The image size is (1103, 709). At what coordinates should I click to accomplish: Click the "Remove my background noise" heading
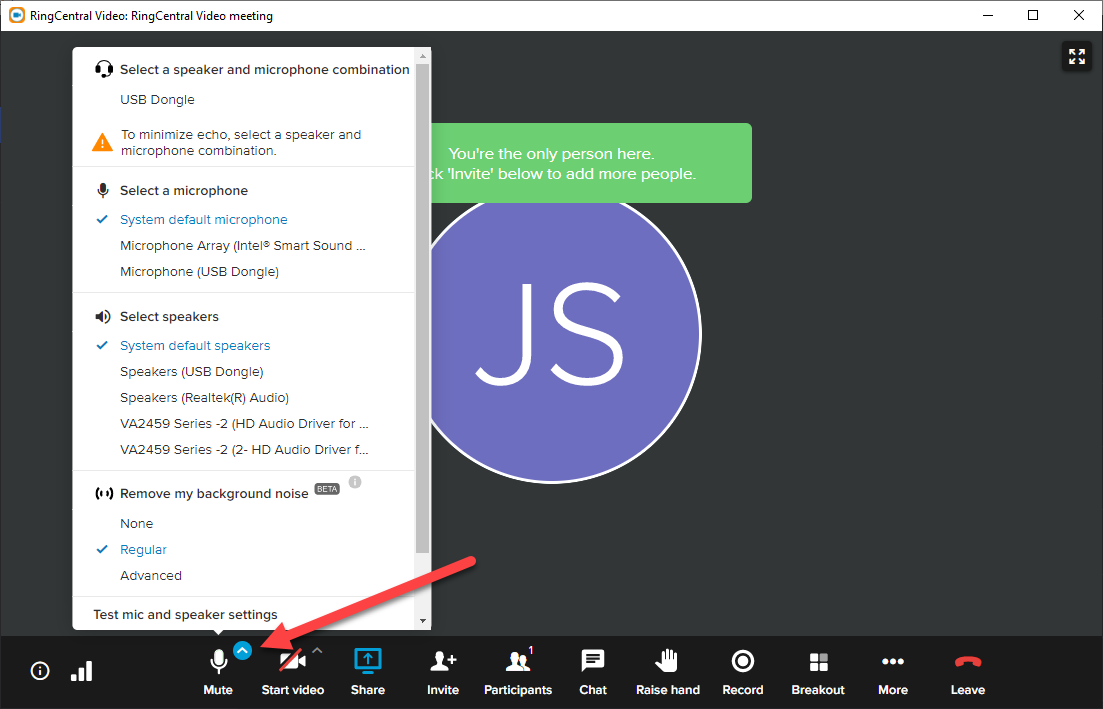pyautogui.click(x=214, y=494)
